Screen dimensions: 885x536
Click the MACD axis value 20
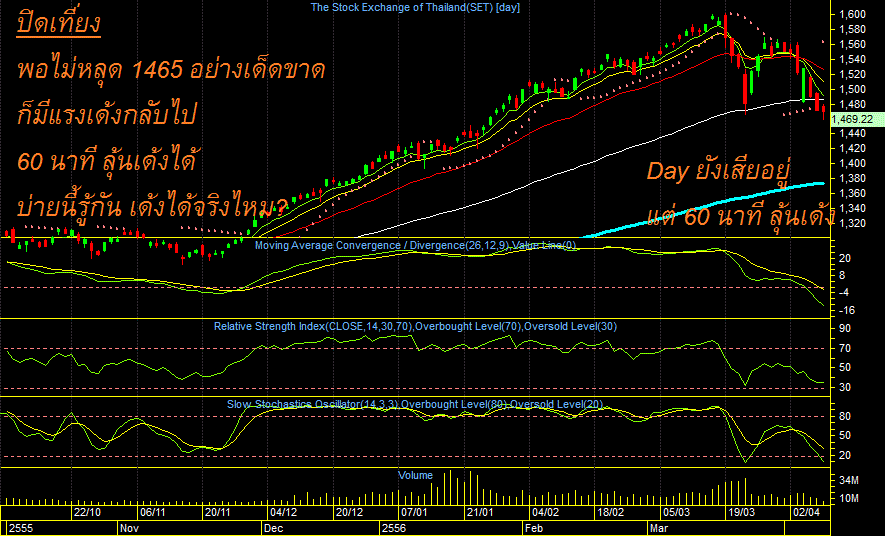845,258
